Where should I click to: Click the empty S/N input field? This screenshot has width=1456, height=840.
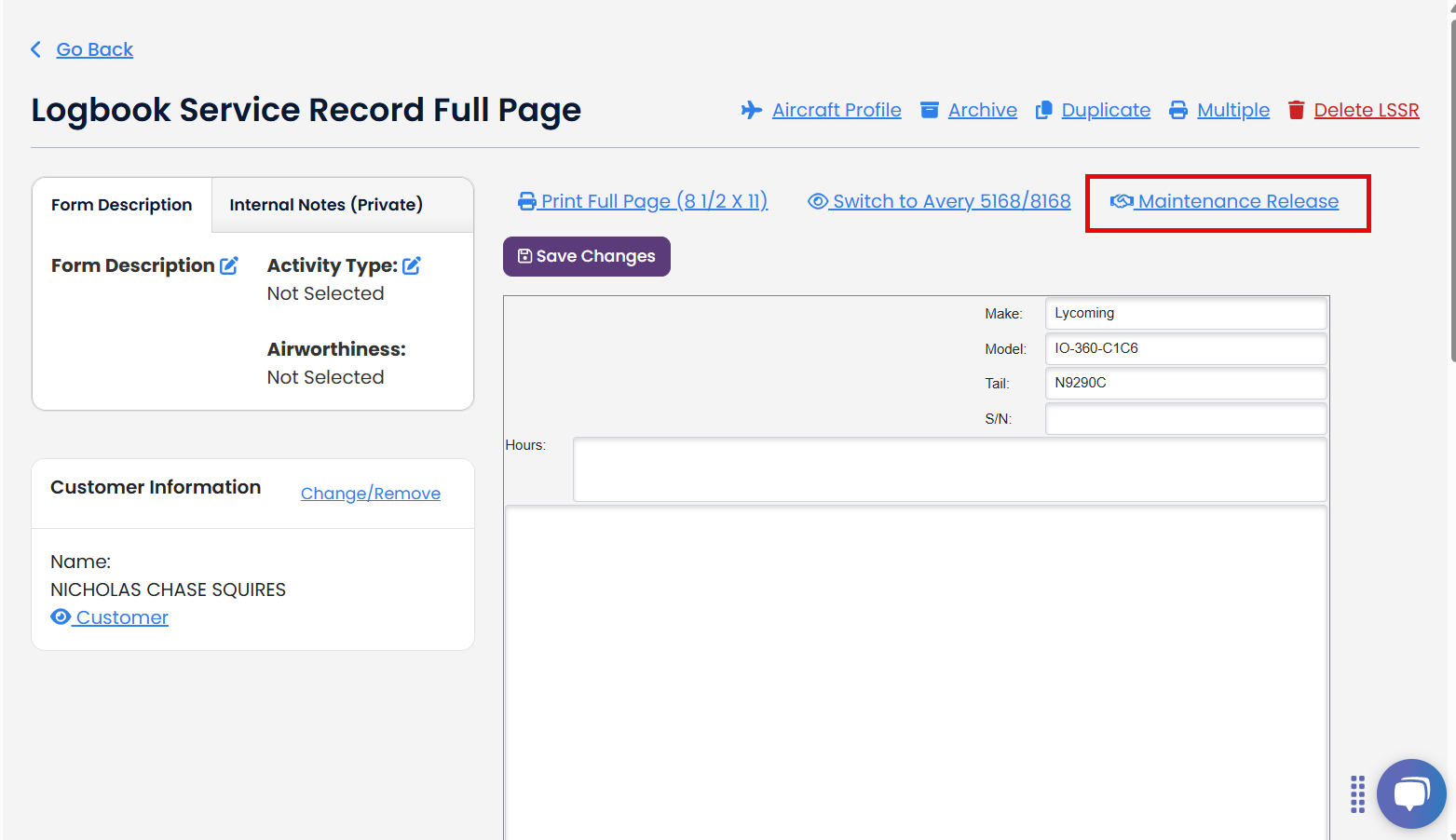coord(1186,418)
